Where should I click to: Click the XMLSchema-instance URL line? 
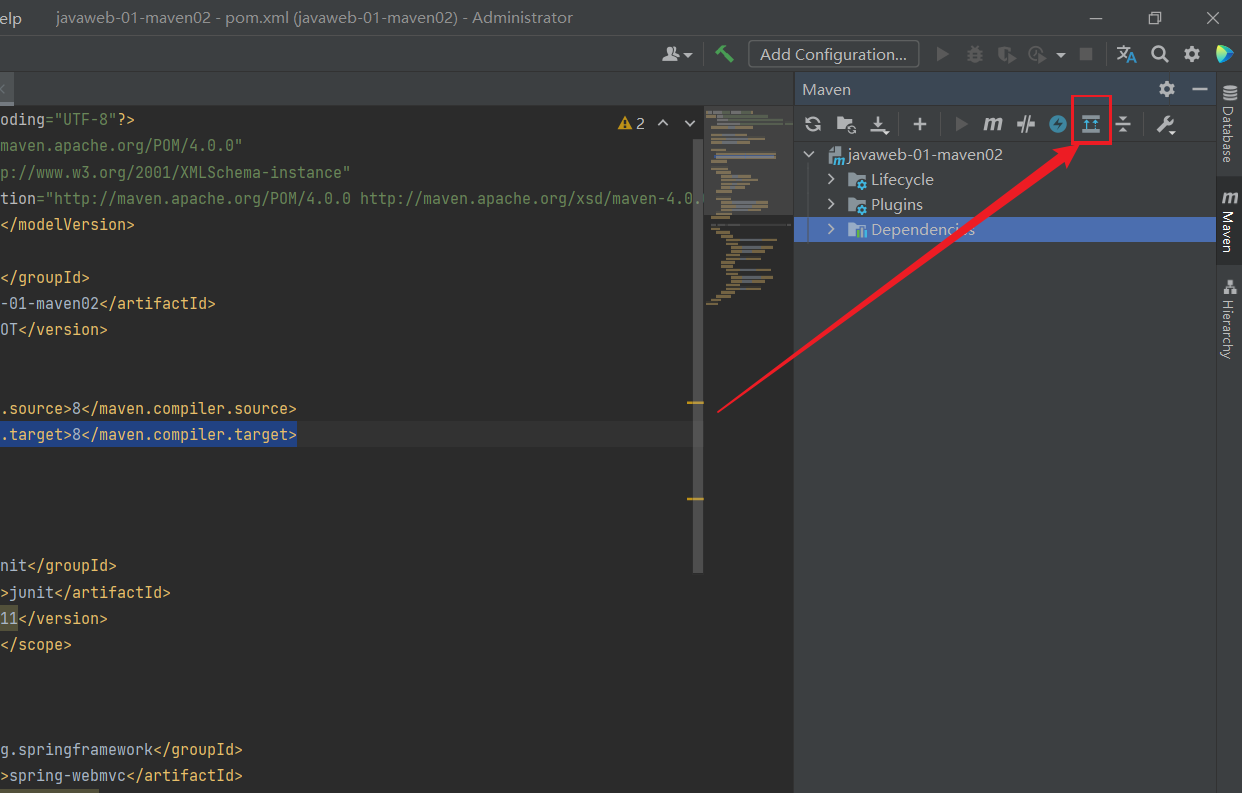coord(175,172)
